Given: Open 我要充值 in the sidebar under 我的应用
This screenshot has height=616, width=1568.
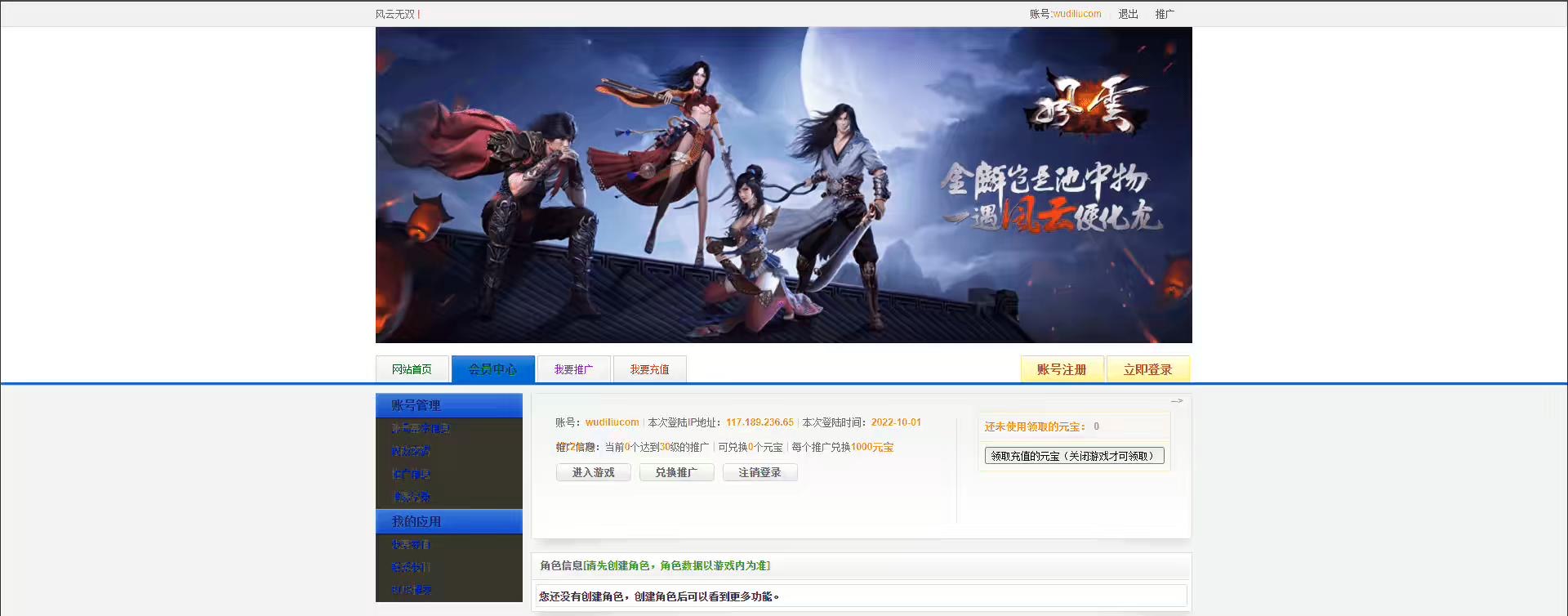Looking at the screenshot, I should pyautogui.click(x=411, y=544).
